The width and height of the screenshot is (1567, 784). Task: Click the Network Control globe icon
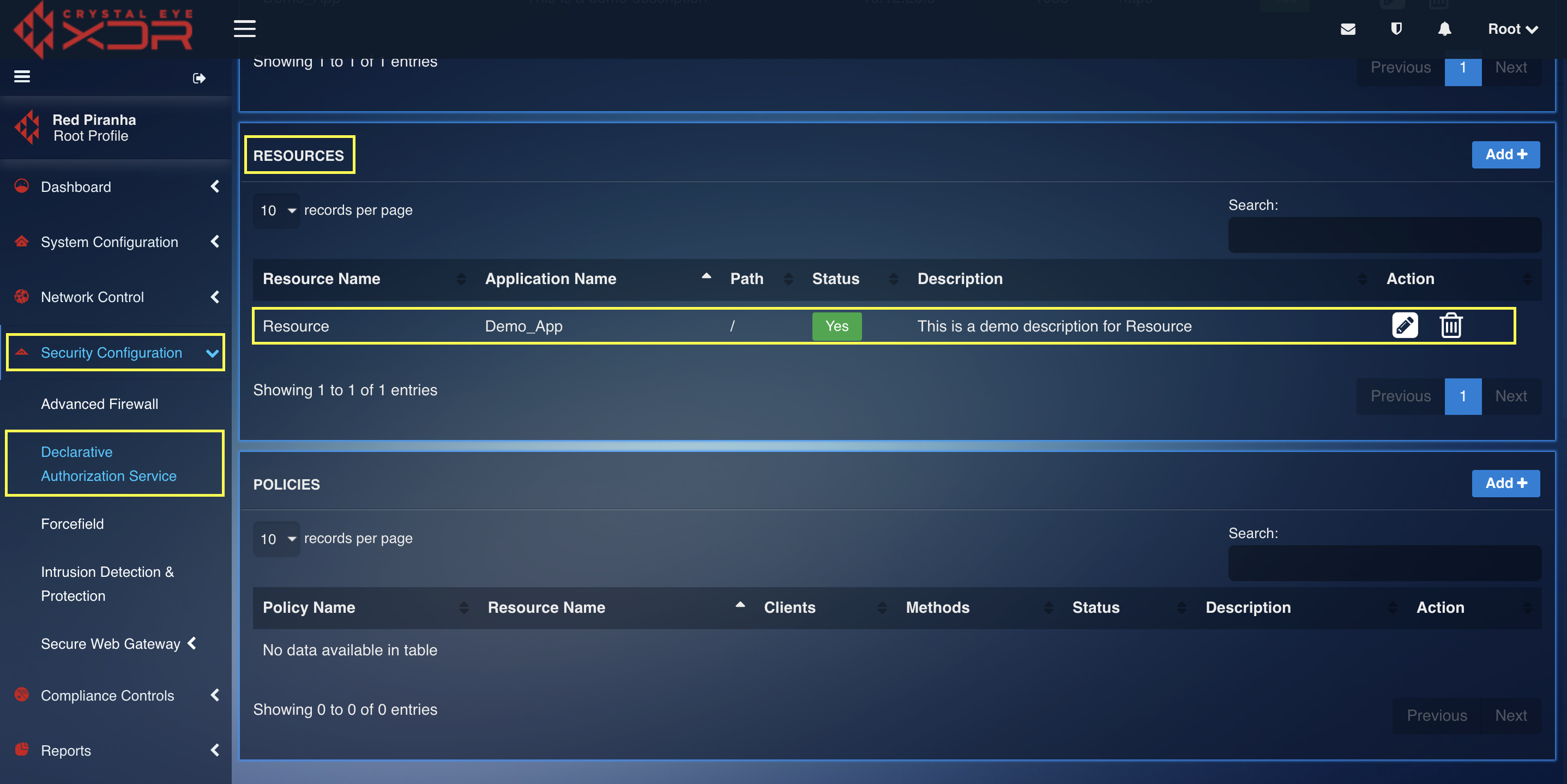pyautogui.click(x=22, y=296)
